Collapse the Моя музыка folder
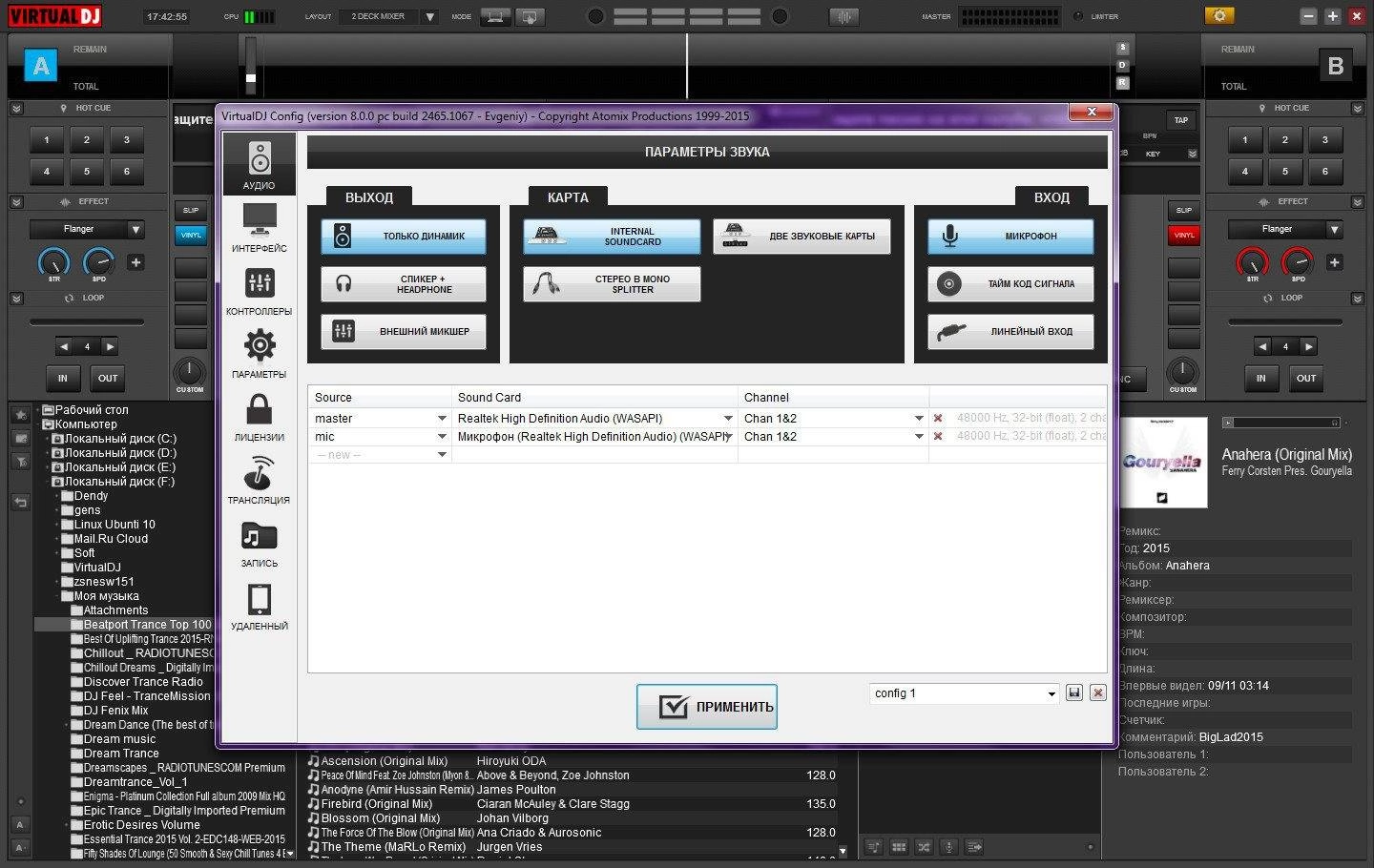1374x868 pixels. click(58, 596)
